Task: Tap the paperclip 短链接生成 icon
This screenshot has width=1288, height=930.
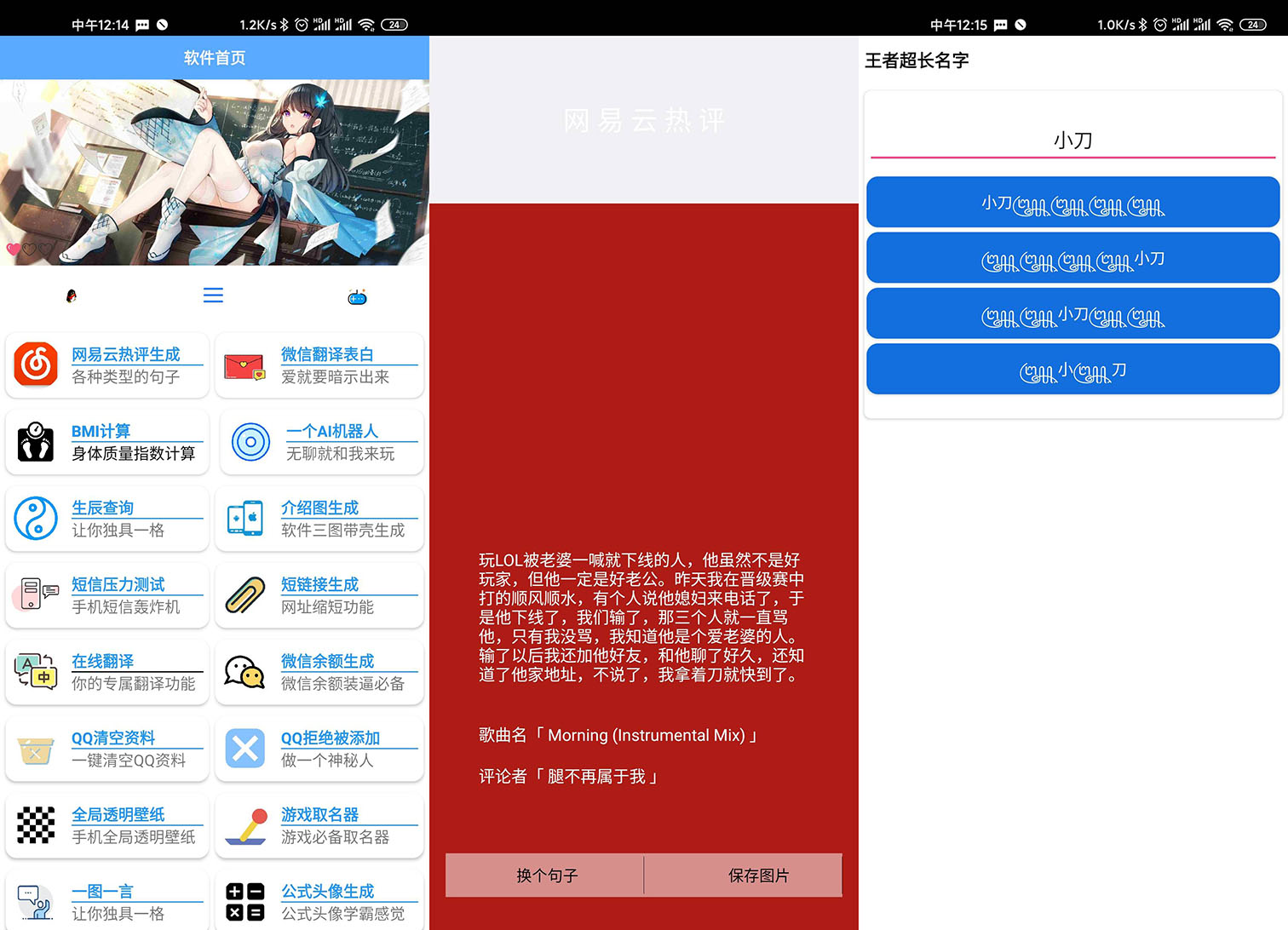Action: [x=245, y=595]
